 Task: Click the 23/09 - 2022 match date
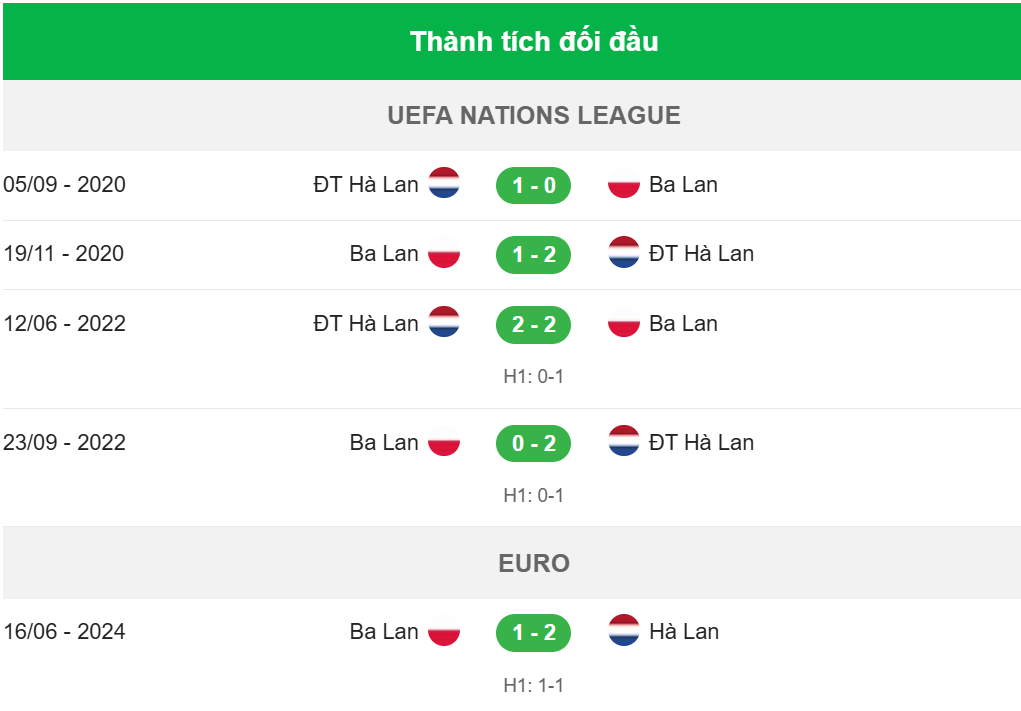[x=64, y=443]
